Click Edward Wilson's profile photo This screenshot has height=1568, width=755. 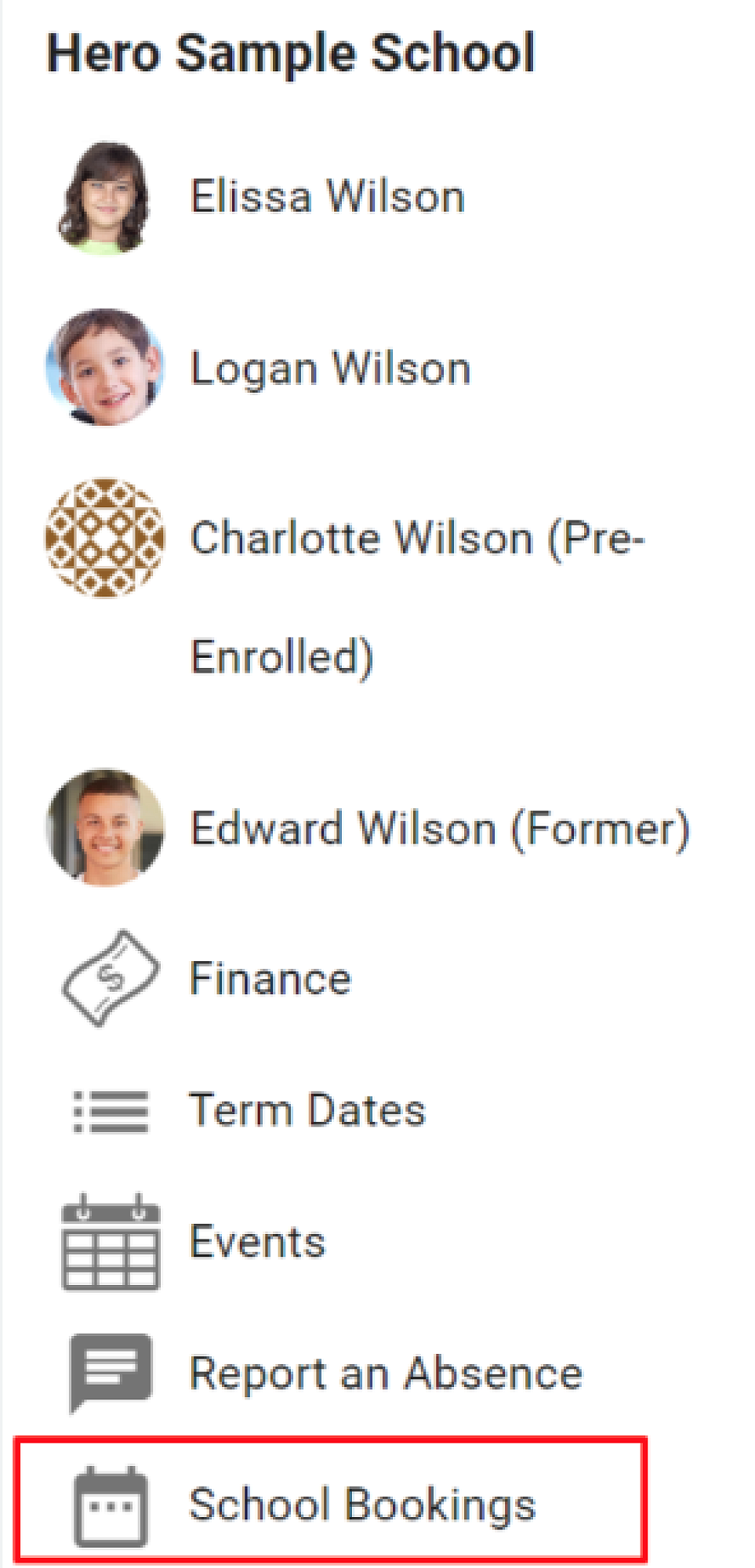coord(105,828)
